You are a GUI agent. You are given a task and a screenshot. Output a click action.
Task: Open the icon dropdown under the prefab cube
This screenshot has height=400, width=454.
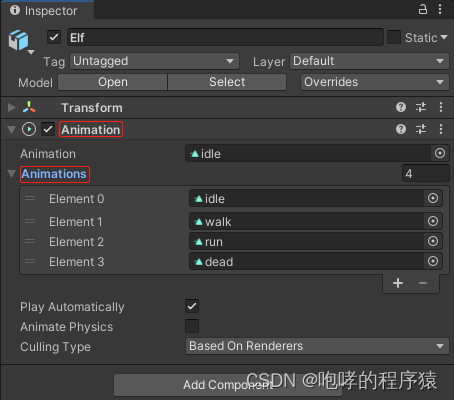31,52
